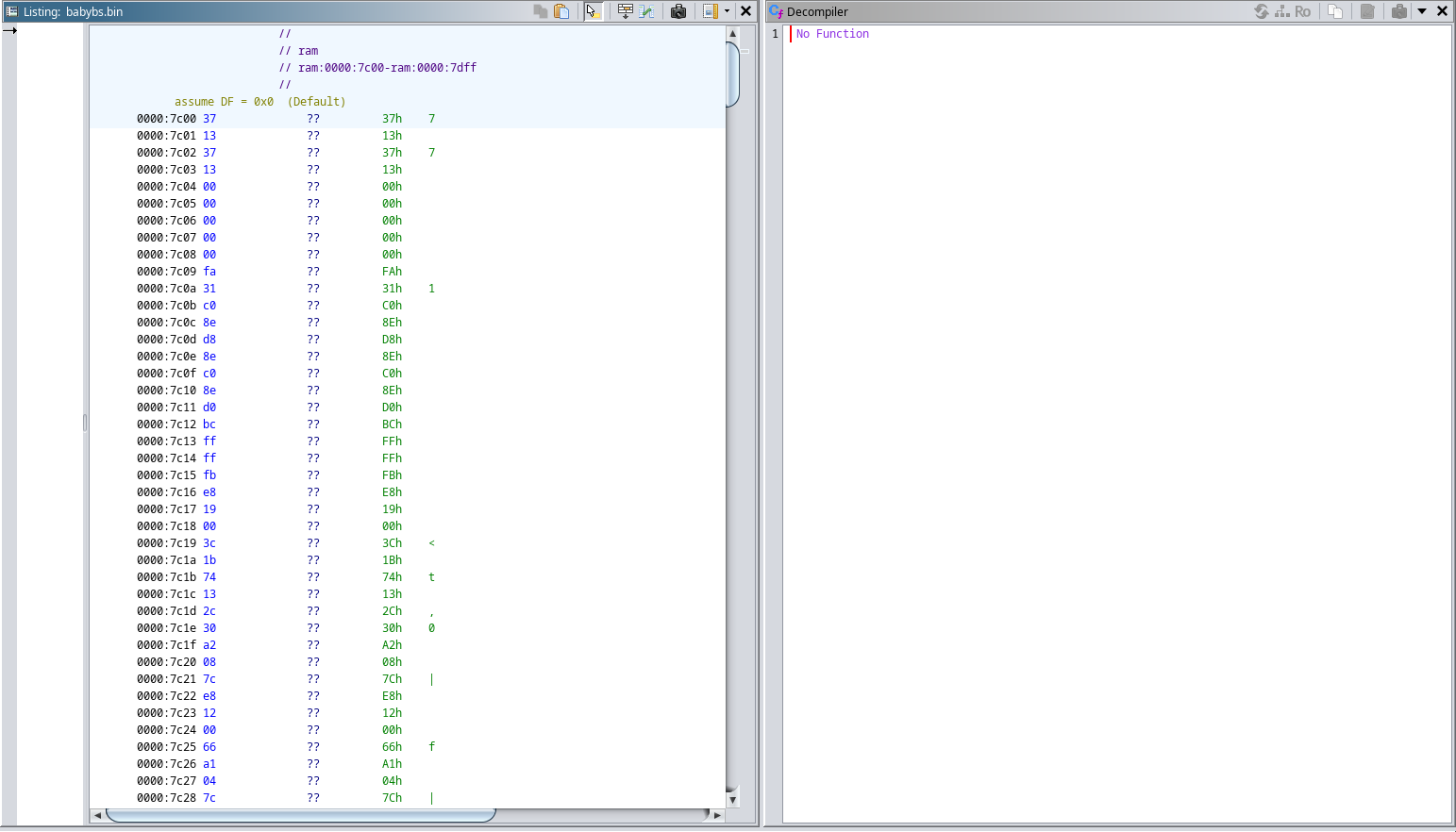Click the Decompiler re-decompile refresh icon
The height and width of the screenshot is (832, 1456).
point(1262,11)
